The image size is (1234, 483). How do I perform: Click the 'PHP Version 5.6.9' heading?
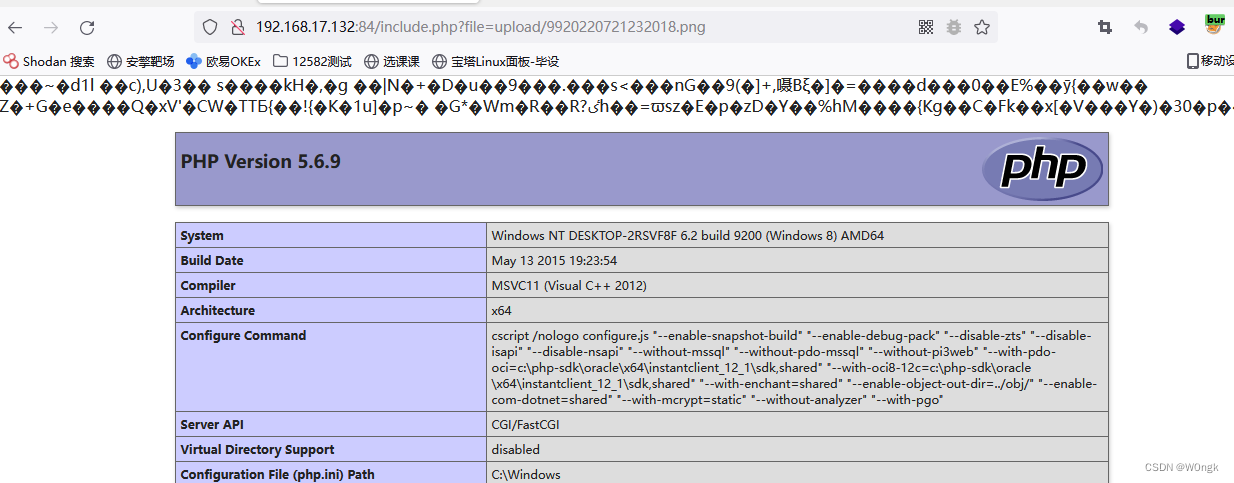coord(261,161)
